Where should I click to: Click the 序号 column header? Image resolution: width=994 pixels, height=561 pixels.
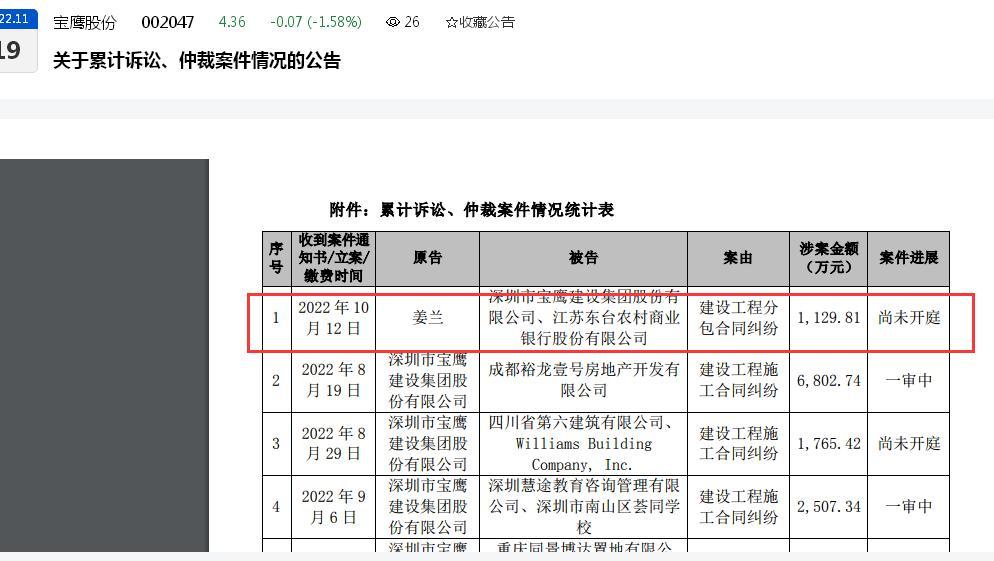tap(276, 258)
